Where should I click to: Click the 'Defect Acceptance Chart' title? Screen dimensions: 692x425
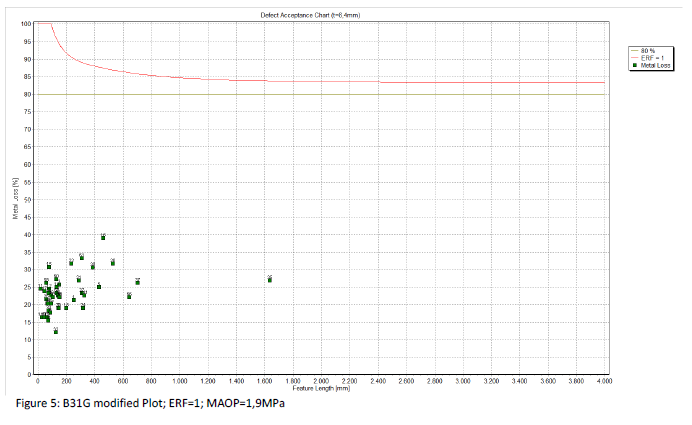click(x=323, y=15)
